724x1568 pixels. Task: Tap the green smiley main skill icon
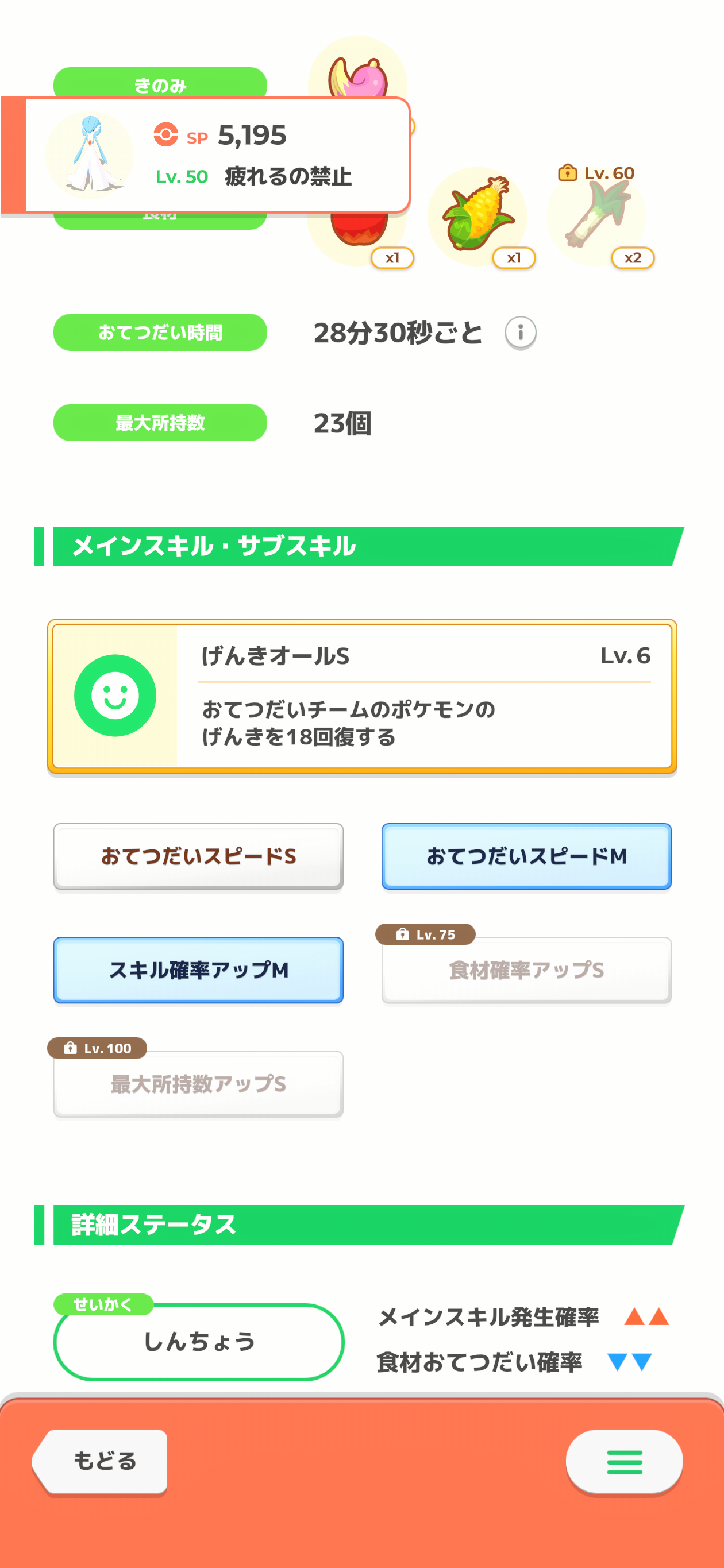[115, 695]
